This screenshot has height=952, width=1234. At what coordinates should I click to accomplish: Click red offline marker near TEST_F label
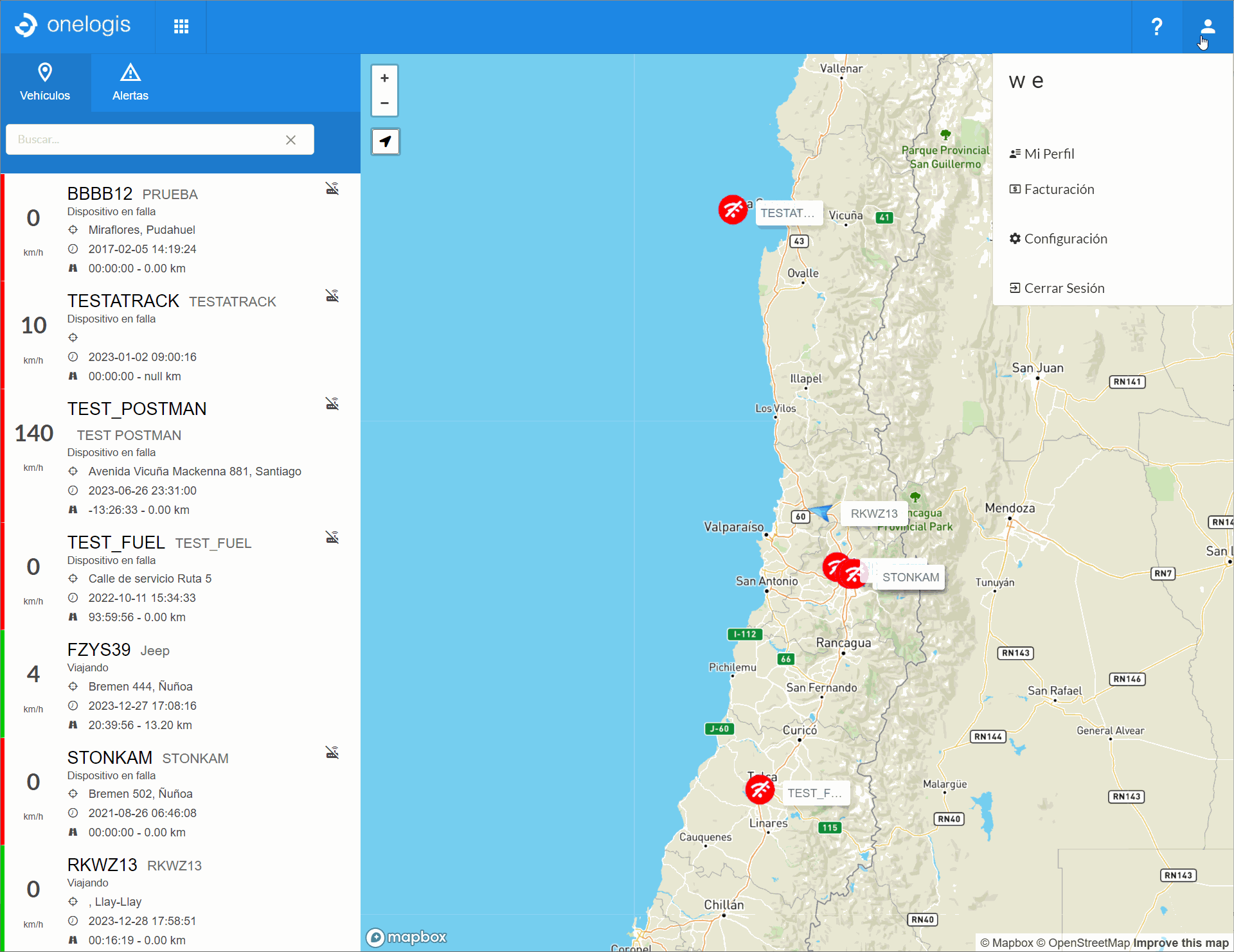point(760,789)
